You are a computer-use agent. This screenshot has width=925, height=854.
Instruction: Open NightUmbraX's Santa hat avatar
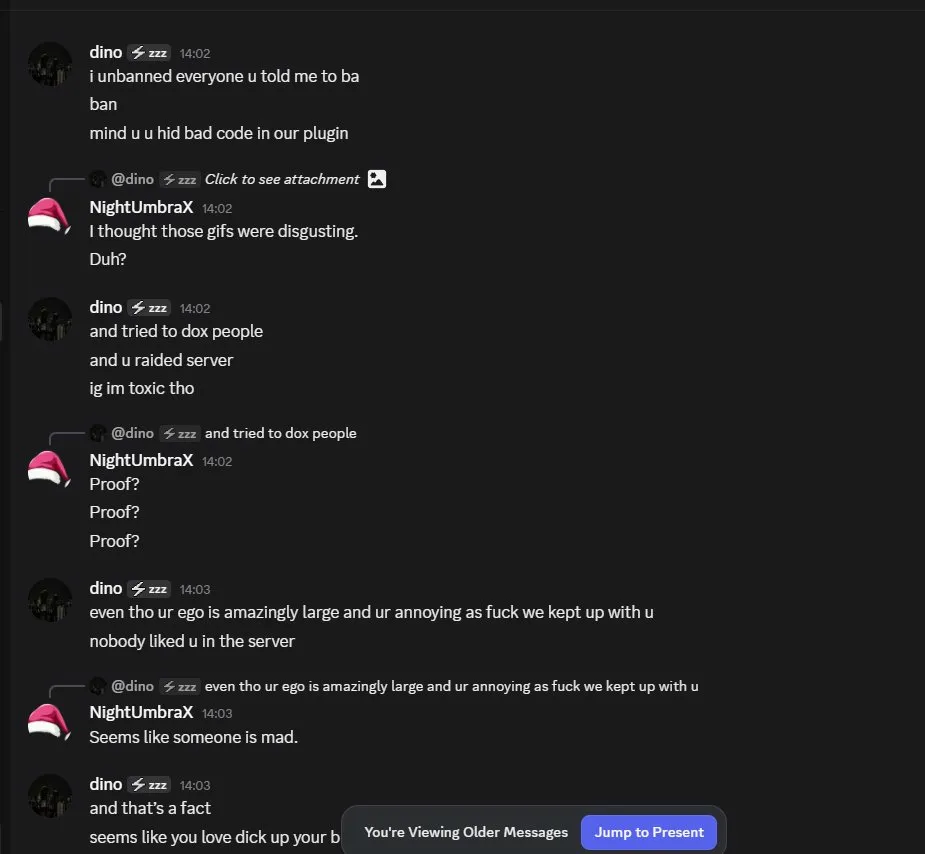coord(48,214)
